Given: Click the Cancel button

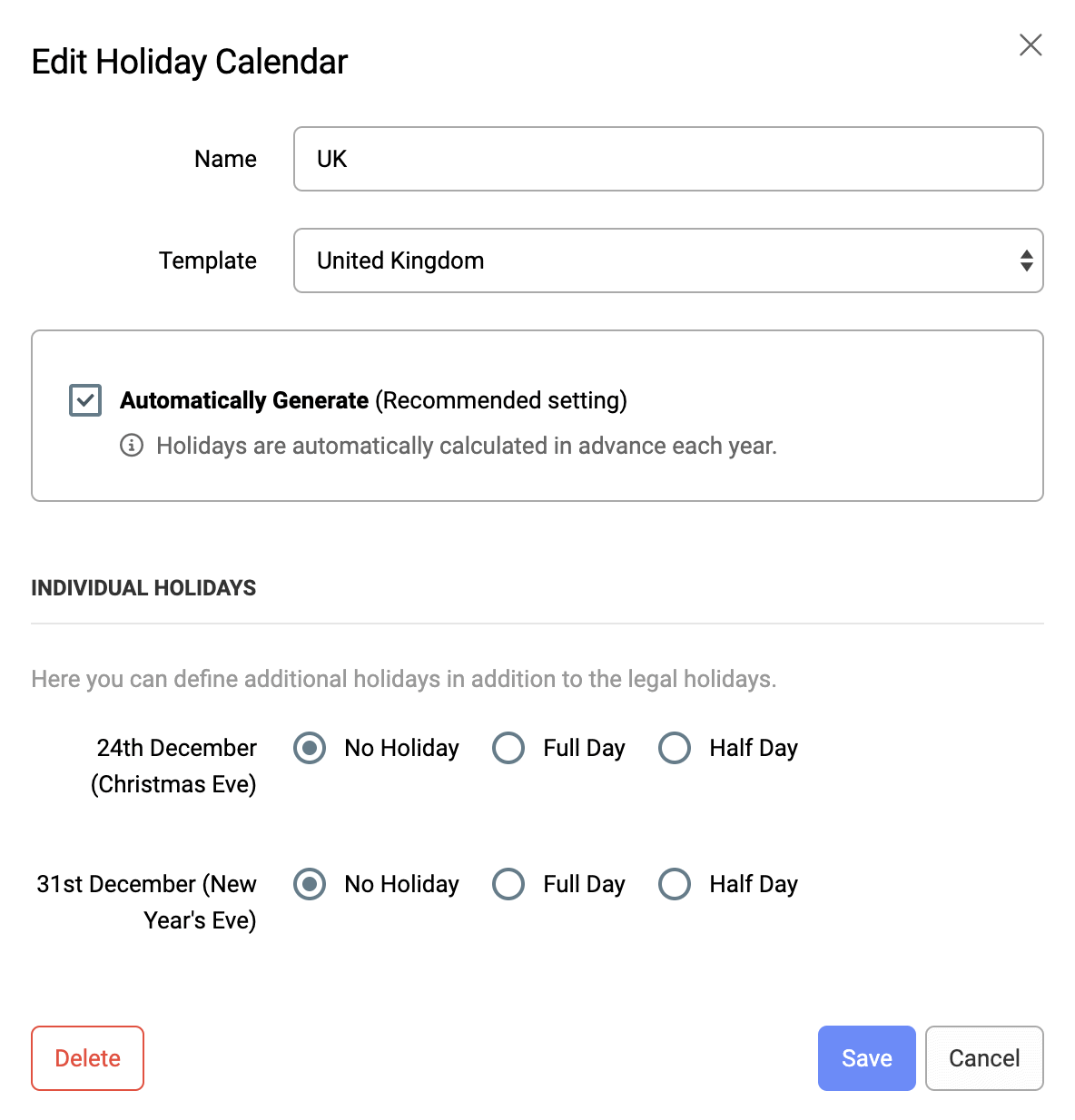Looking at the screenshot, I should (x=984, y=1057).
